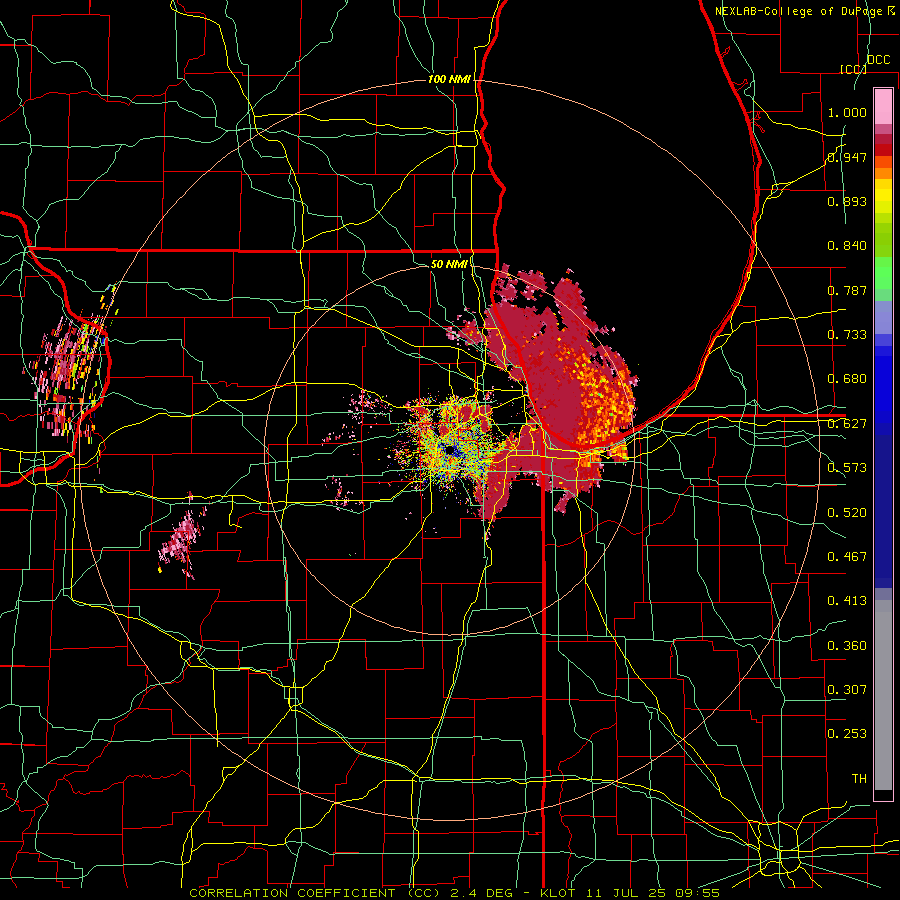The width and height of the screenshot is (900, 900).
Task: Click the 0.520 scale value
Action: coord(847,513)
